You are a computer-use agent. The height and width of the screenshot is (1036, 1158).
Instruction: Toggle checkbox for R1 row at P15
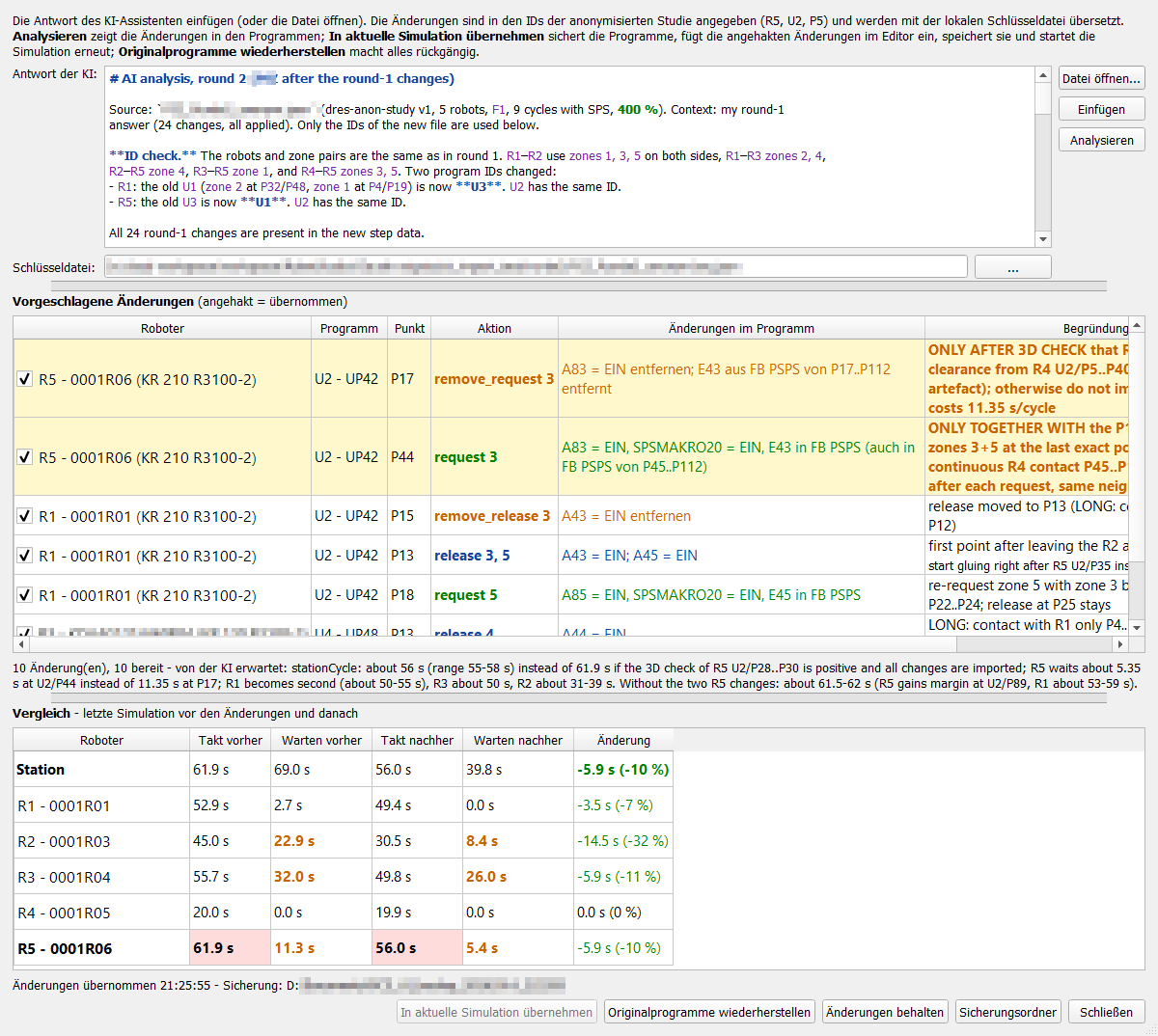(x=25, y=516)
